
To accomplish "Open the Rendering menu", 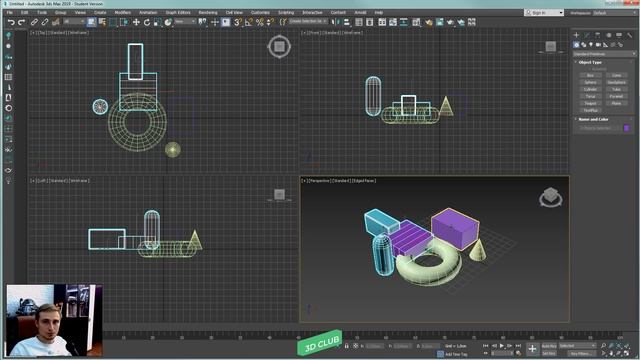I will (208, 13).
